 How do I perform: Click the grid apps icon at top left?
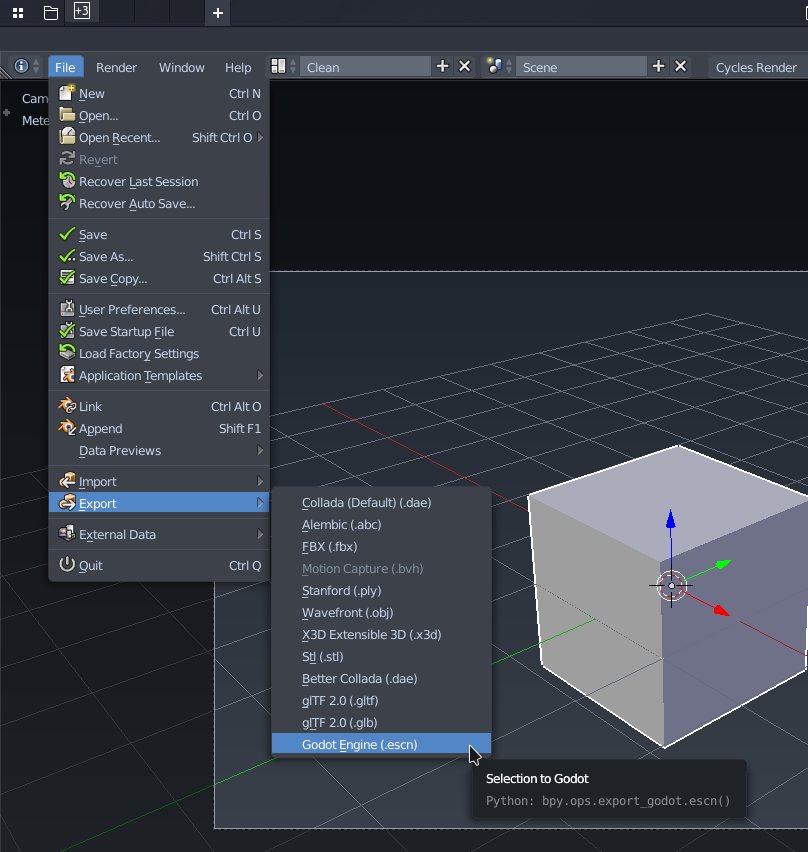pyautogui.click(x=18, y=12)
